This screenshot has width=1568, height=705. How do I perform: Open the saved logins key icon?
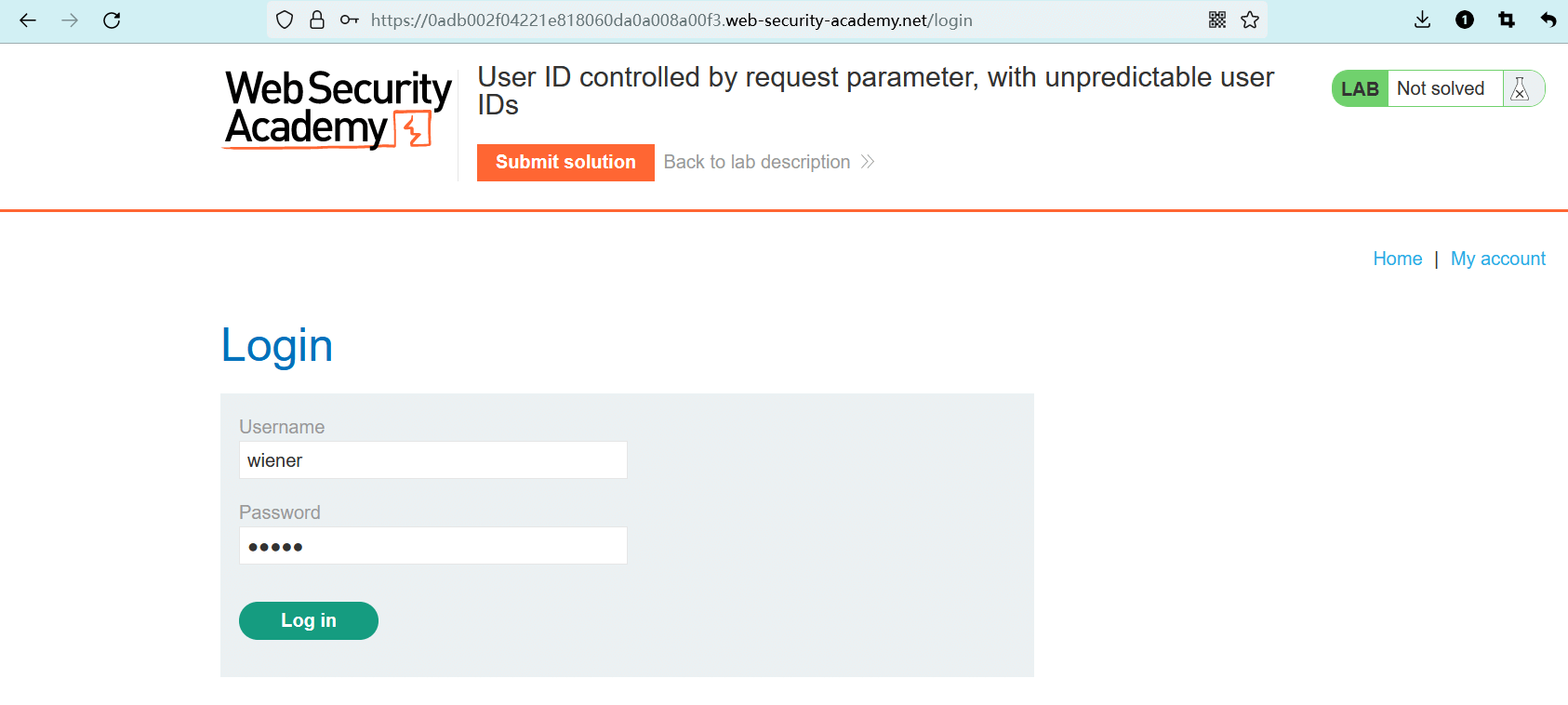click(x=349, y=20)
